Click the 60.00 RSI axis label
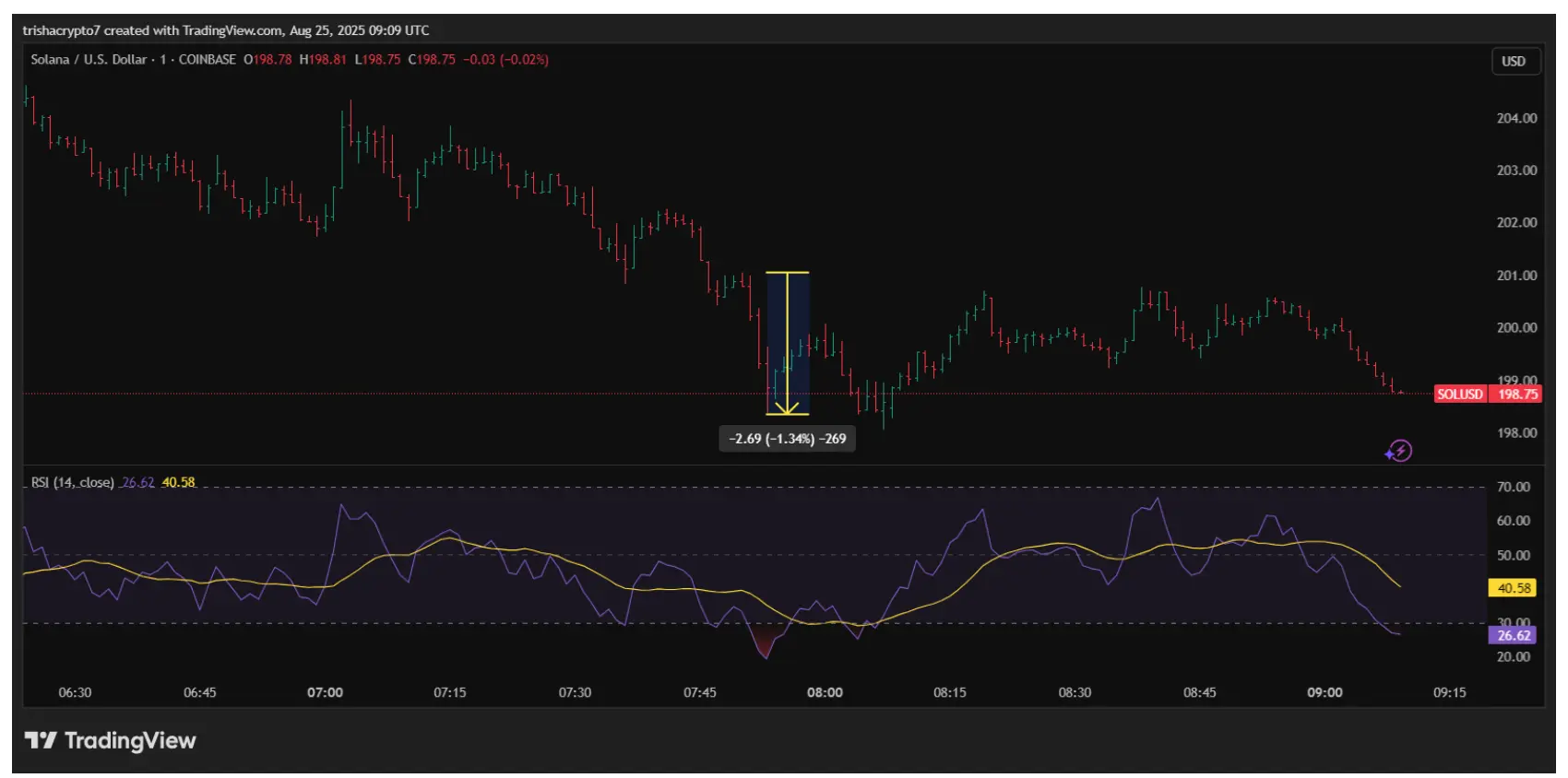Image resolution: width=1568 pixels, height=778 pixels. [1513, 521]
